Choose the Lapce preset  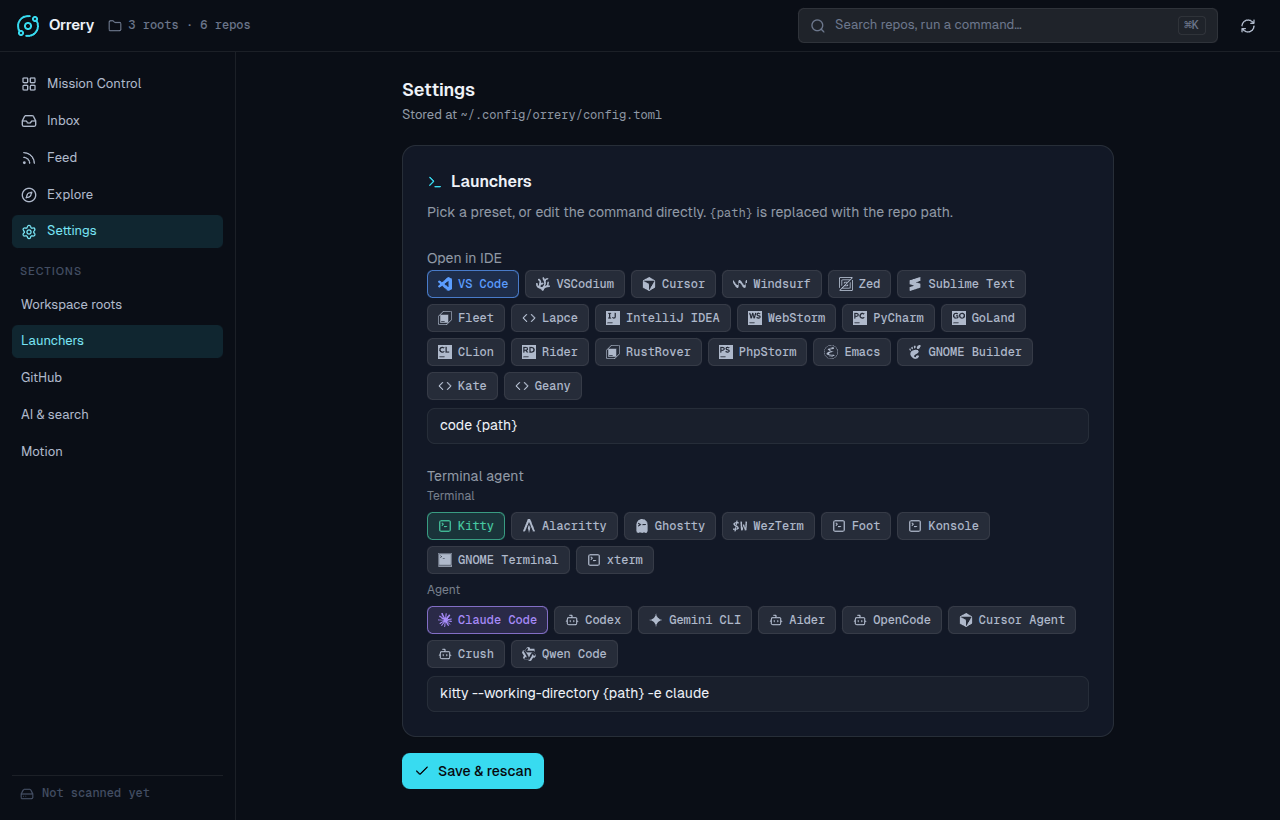(x=550, y=318)
